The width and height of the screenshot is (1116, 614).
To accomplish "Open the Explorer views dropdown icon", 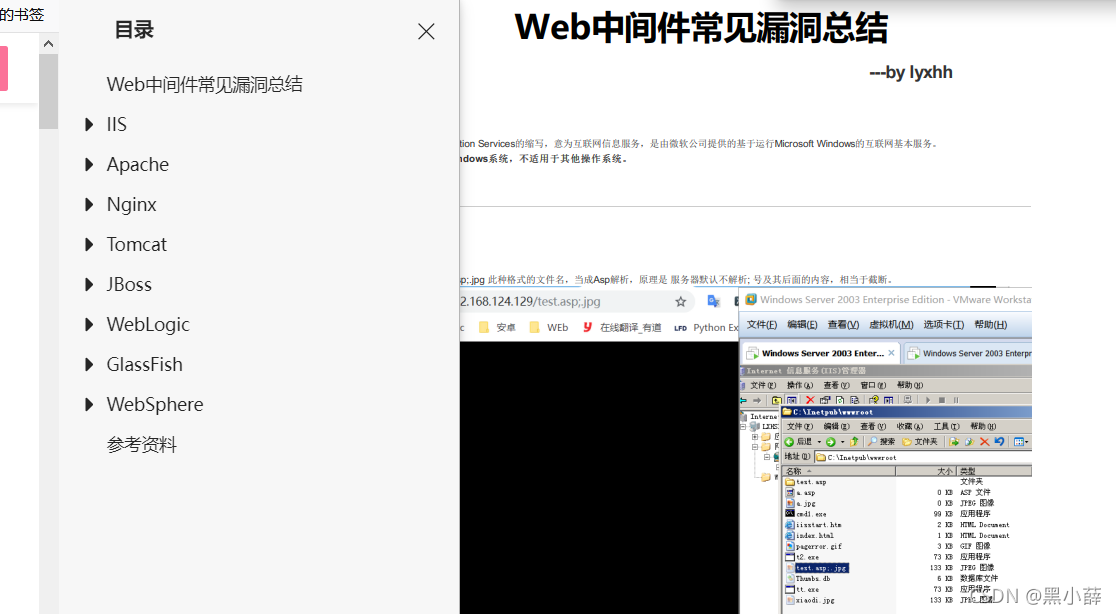I will [1021, 442].
